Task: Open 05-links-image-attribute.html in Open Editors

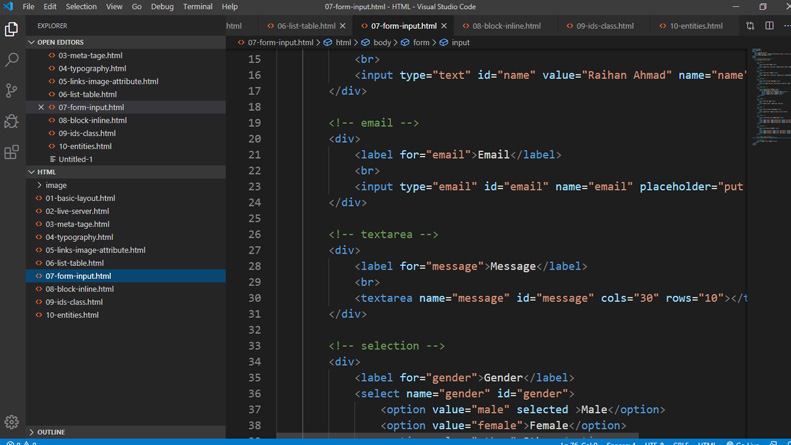Action: [126, 81]
